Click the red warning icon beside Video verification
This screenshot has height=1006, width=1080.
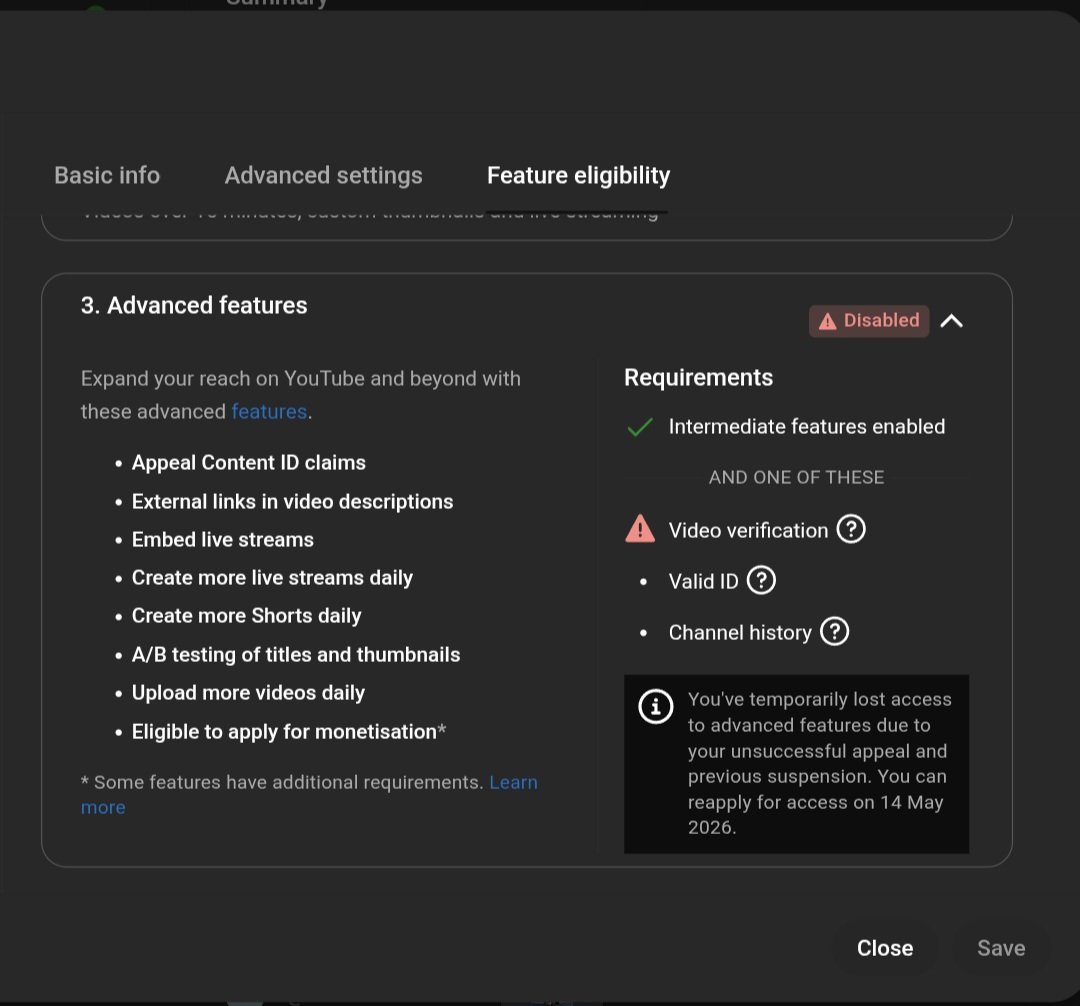tap(640, 529)
